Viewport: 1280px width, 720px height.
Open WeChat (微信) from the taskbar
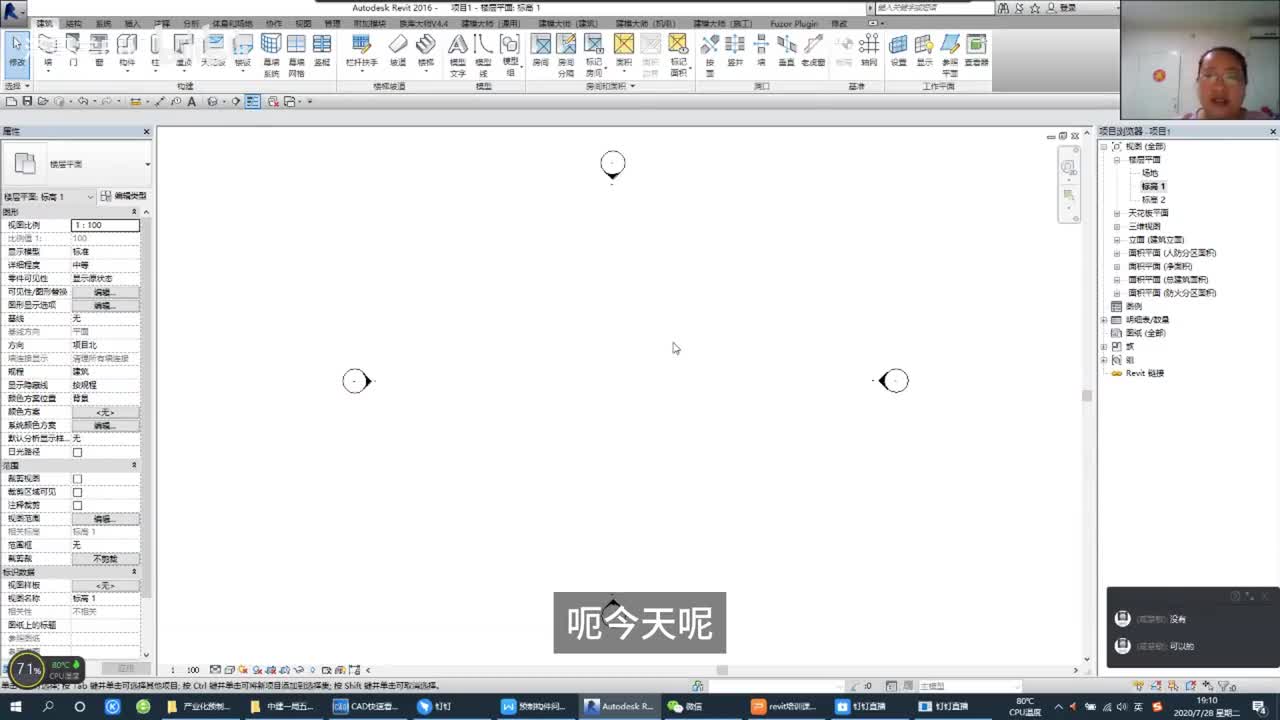coord(685,706)
